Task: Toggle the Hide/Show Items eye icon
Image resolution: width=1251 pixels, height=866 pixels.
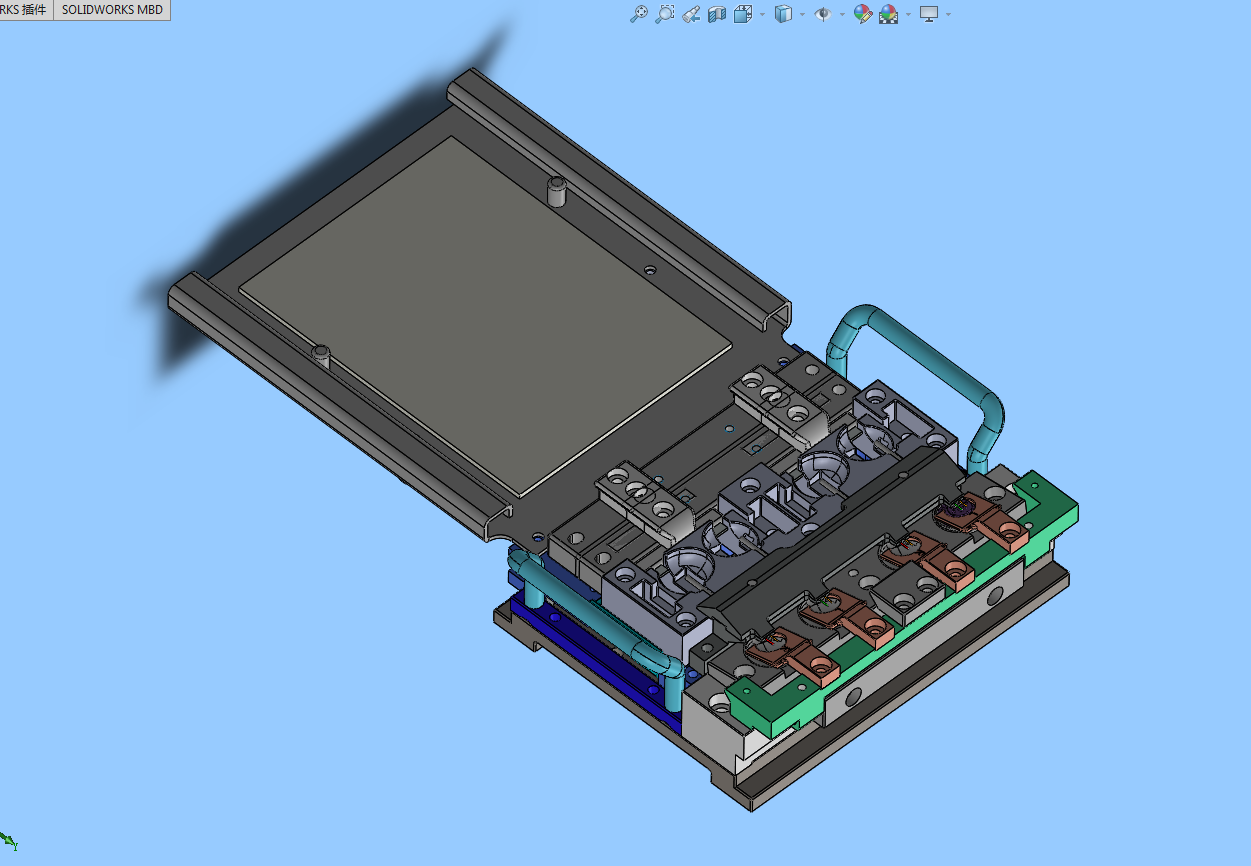Action: 823,14
